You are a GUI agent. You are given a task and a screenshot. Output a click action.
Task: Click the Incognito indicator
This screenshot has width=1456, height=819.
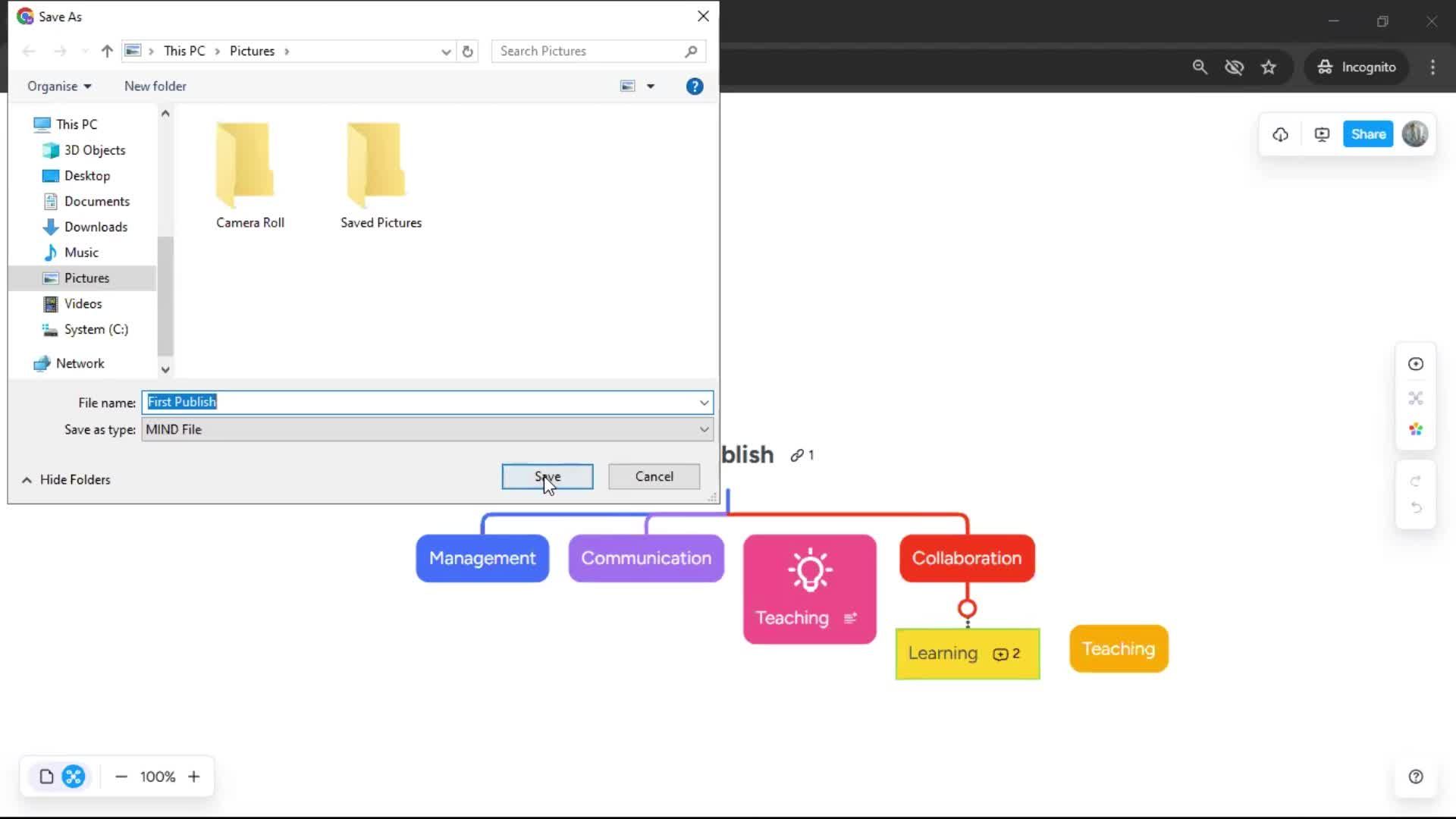[x=1357, y=67]
